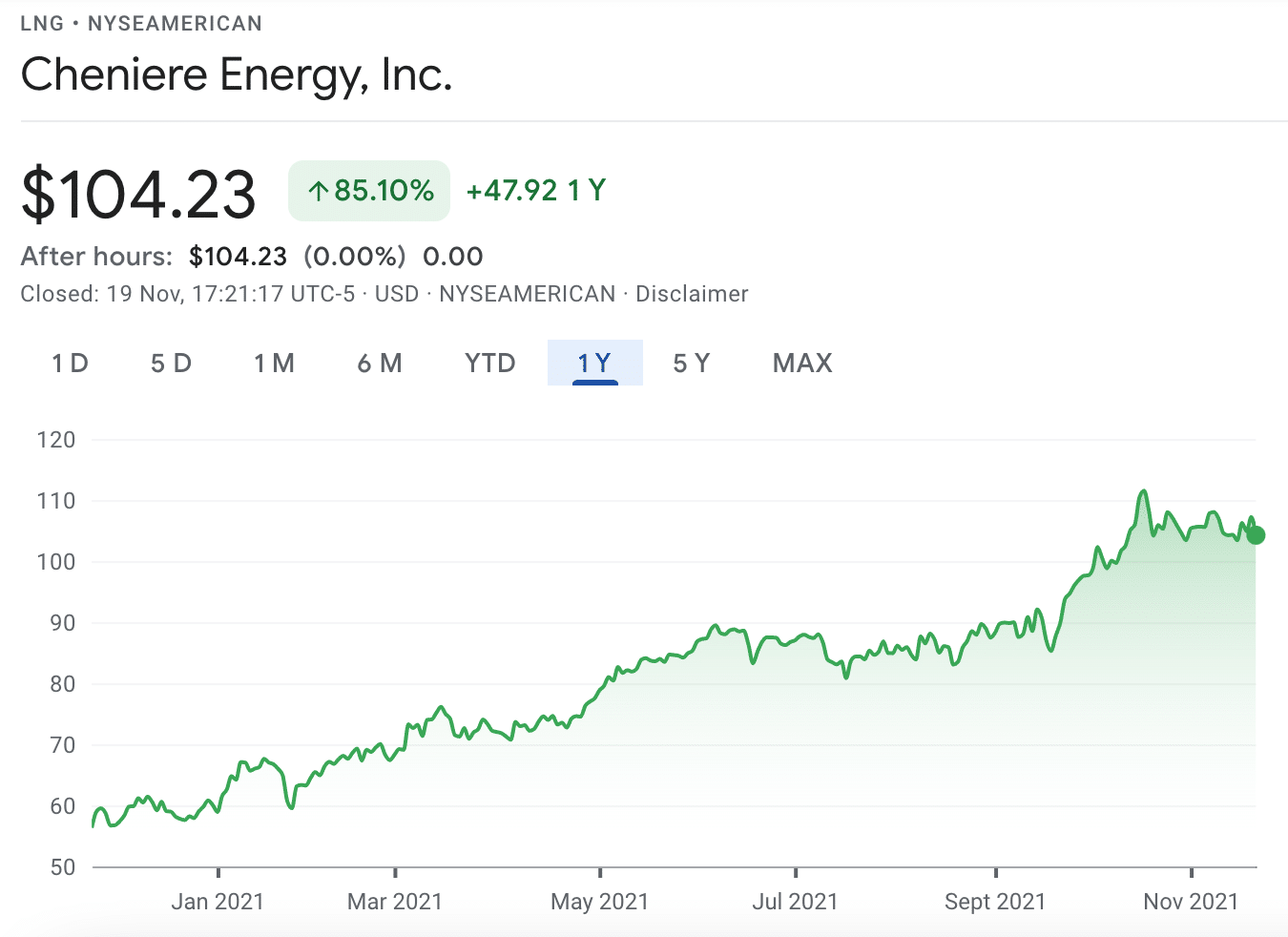The height and width of the screenshot is (937, 1288).
Task: Select the 5D time range
Action: 171,363
